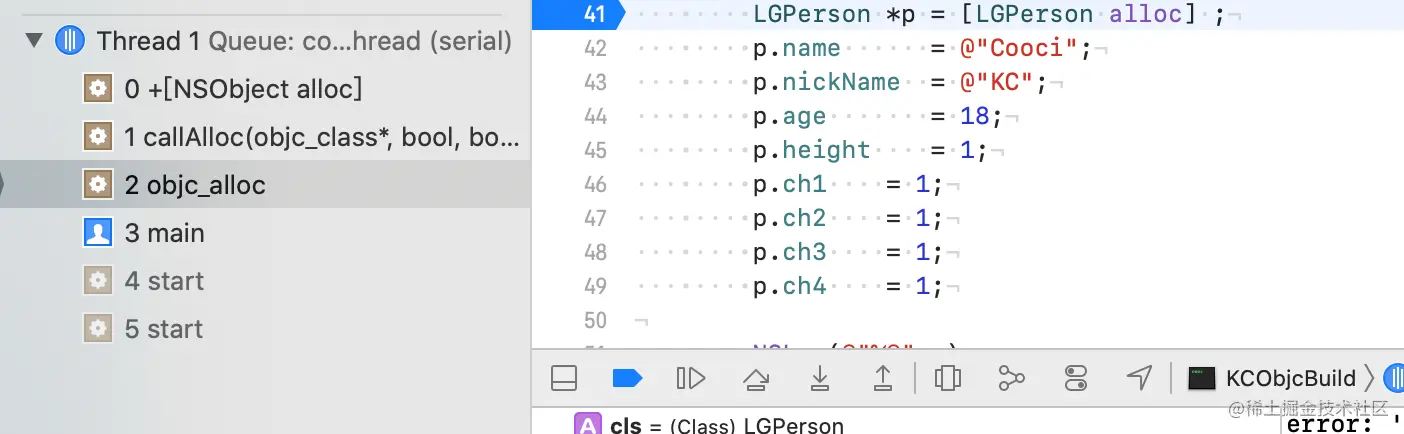1404x434 pixels.
Task: Click line number 43 in gutter
Action: click(x=594, y=82)
